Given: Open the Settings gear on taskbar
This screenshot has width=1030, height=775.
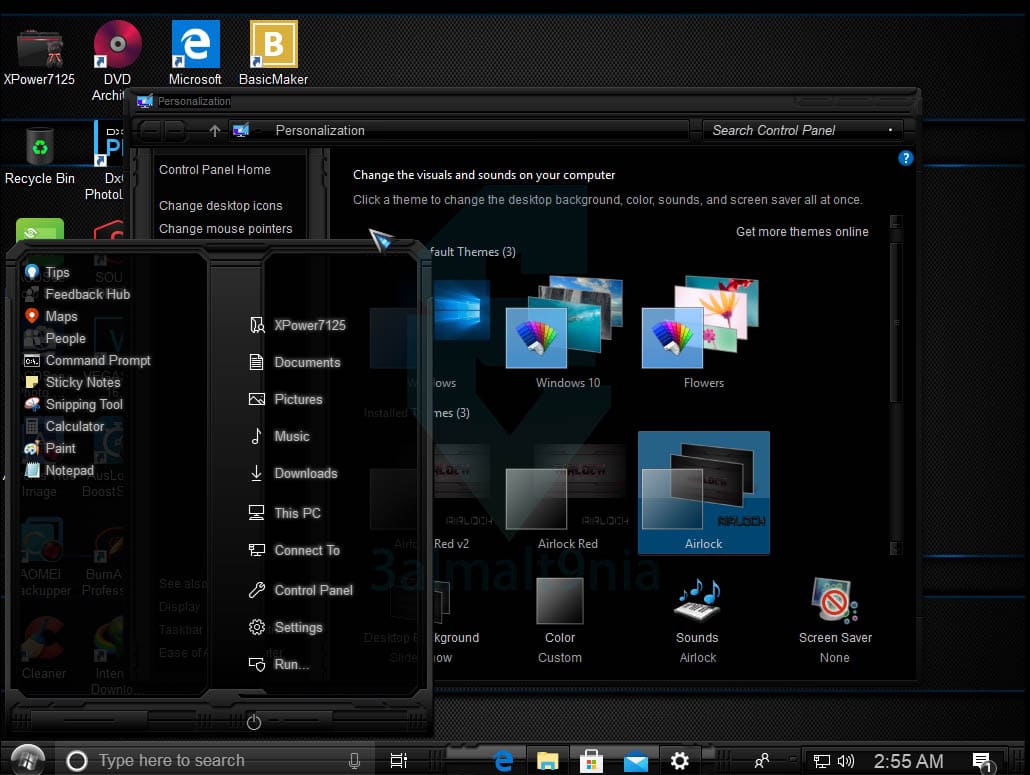Looking at the screenshot, I should [x=679, y=761].
